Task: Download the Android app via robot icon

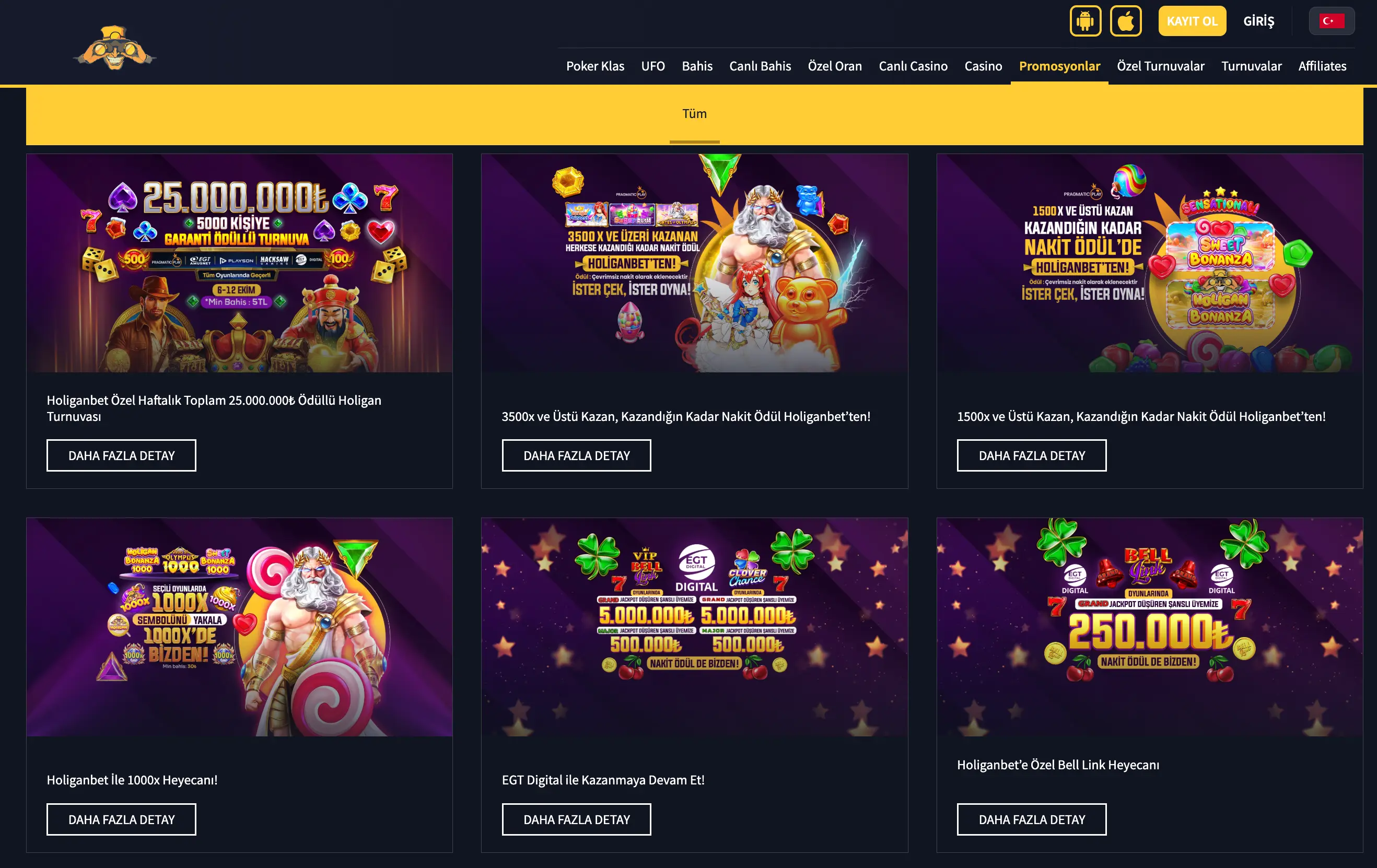Action: point(1085,21)
